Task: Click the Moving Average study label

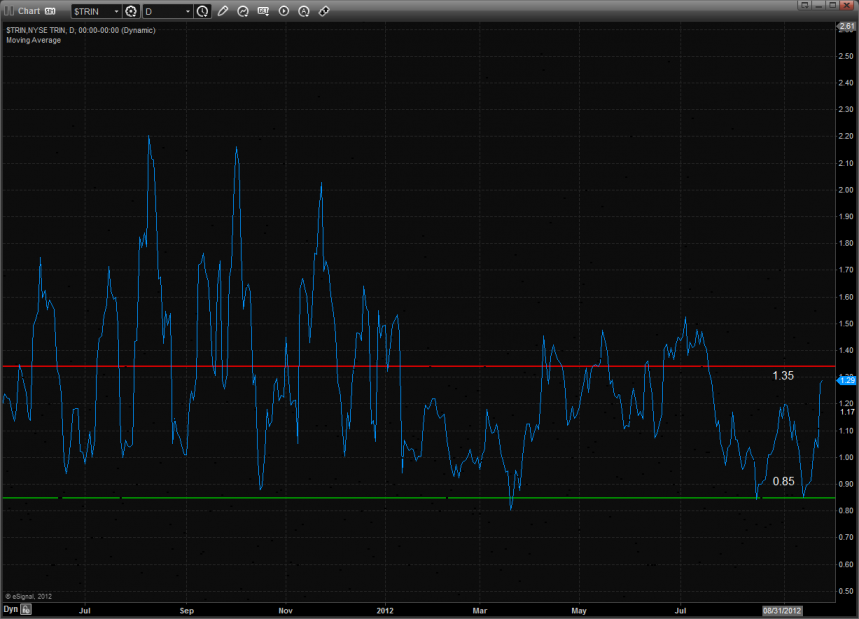Action: [33, 40]
